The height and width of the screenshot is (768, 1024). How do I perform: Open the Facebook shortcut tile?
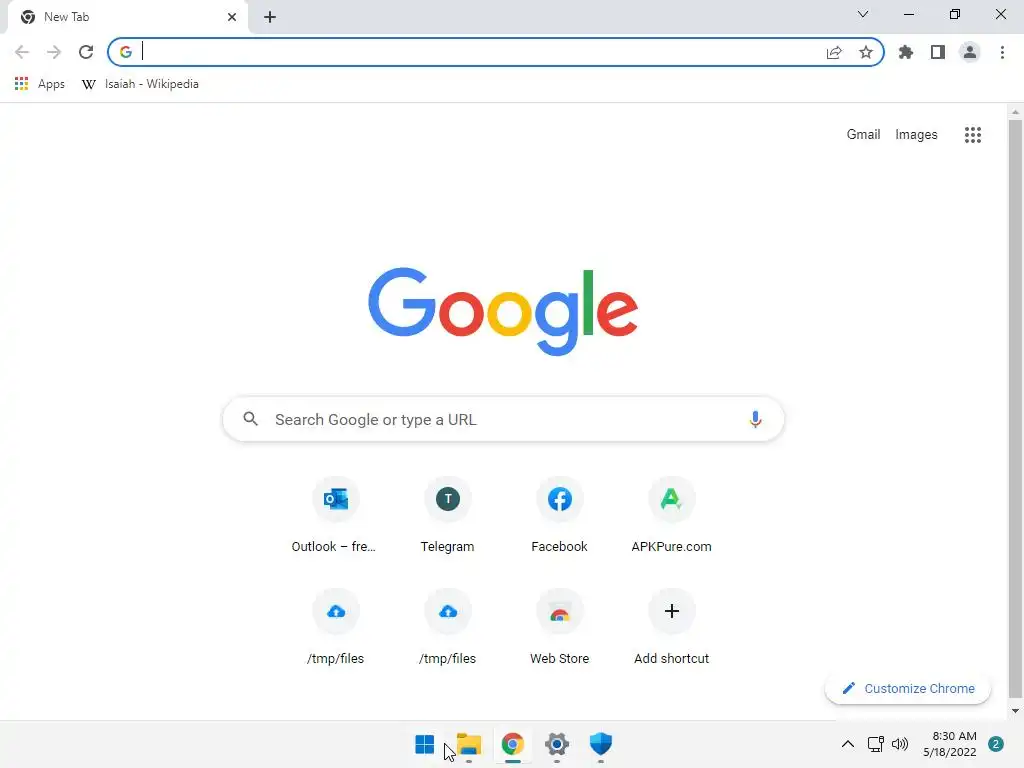560,517
